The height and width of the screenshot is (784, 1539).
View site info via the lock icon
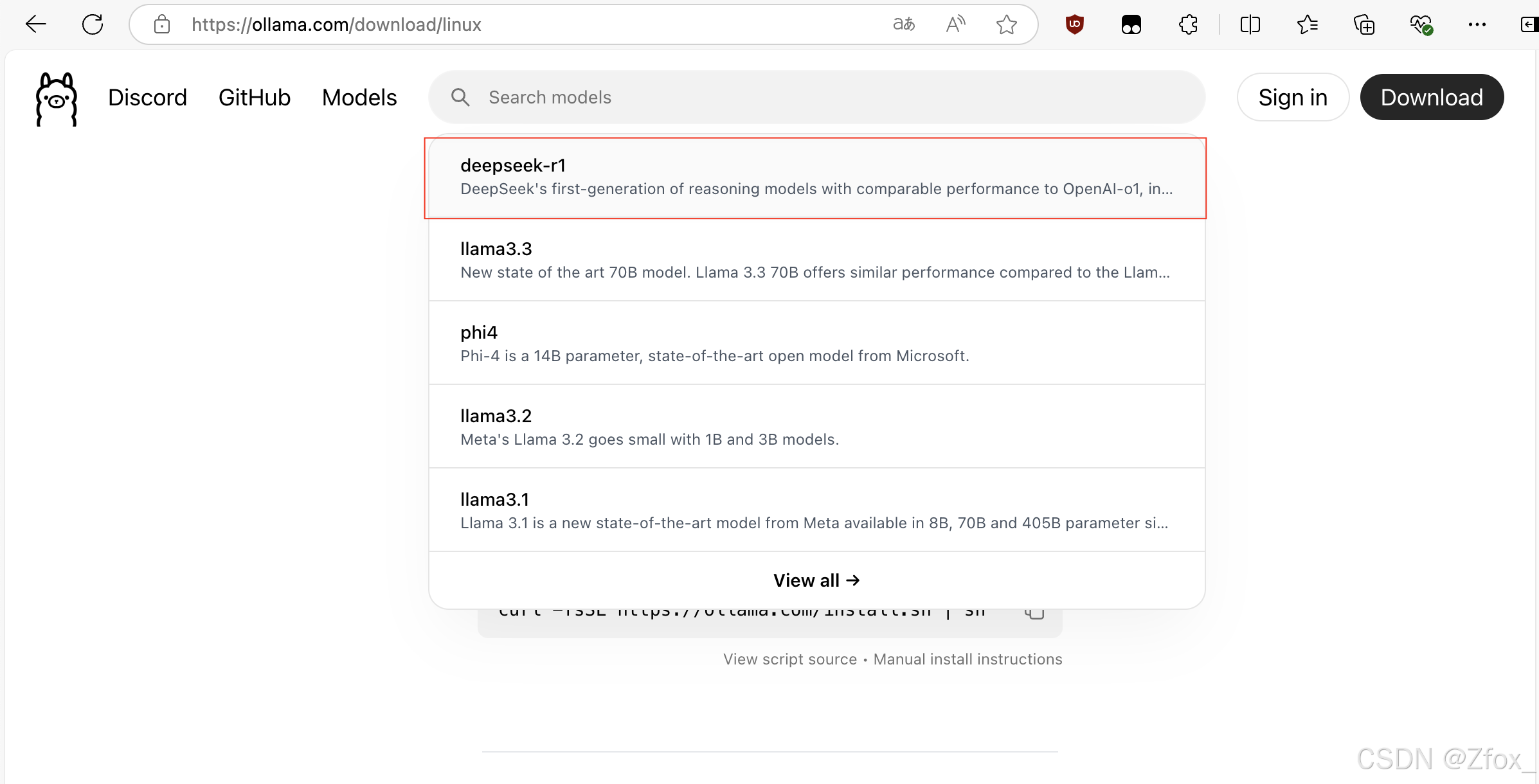162,24
